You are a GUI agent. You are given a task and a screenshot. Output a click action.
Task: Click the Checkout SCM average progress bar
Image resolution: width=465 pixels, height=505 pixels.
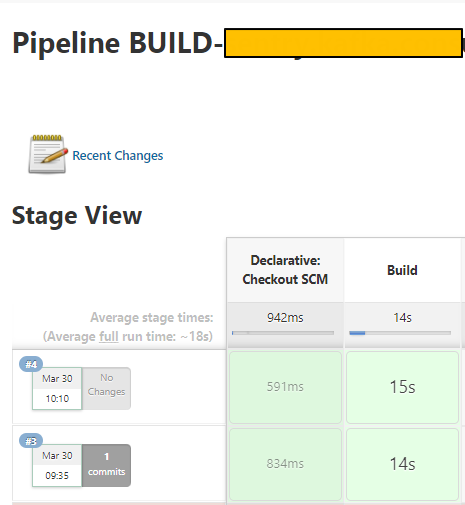click(x=283, y=333)
